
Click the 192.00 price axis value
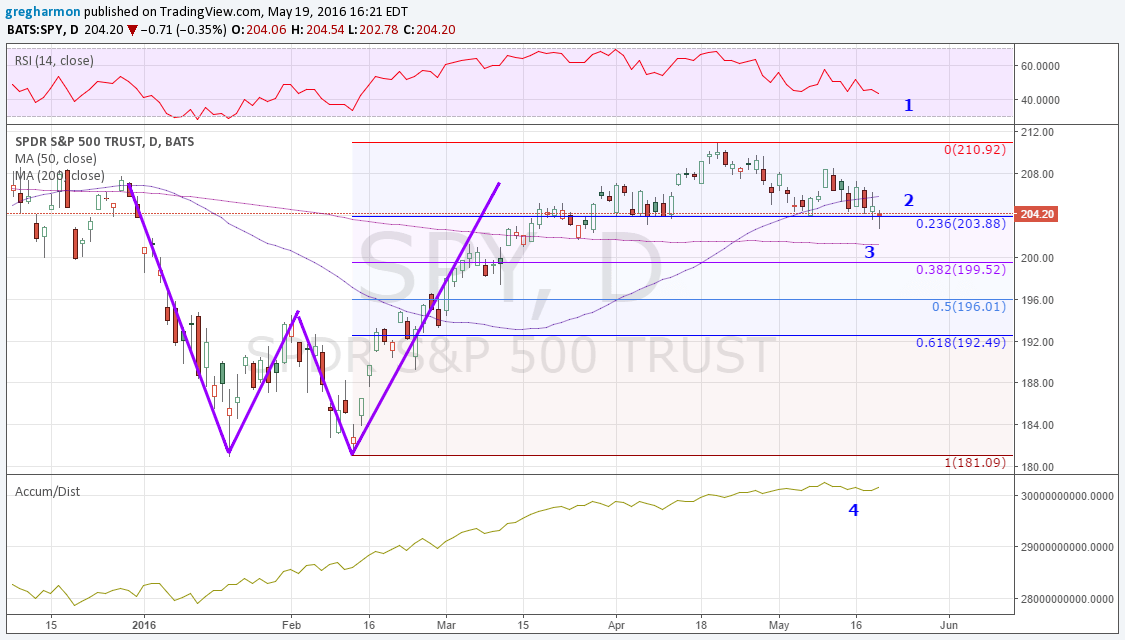coord(1037,342)
